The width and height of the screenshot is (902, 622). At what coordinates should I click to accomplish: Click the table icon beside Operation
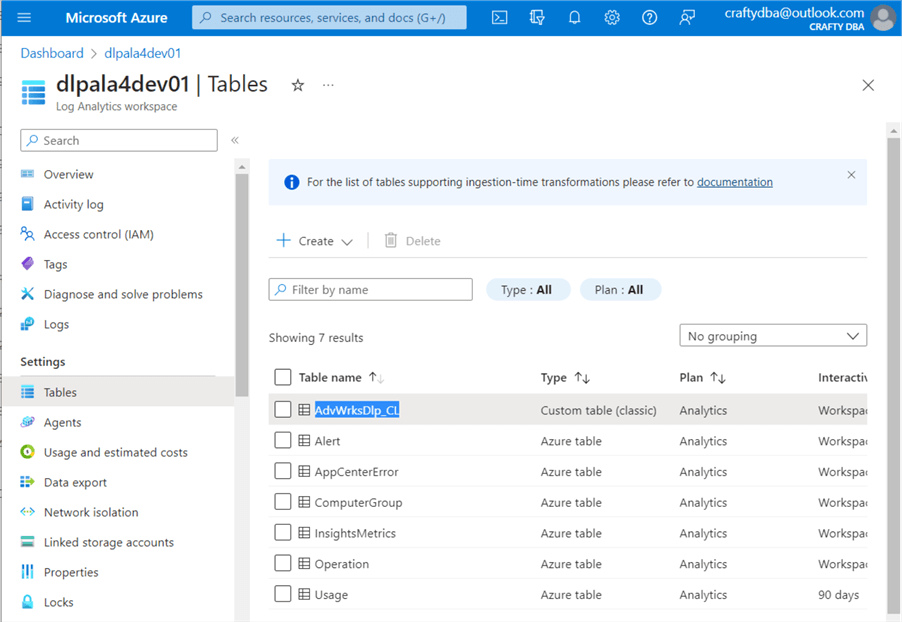click(304, 563)
